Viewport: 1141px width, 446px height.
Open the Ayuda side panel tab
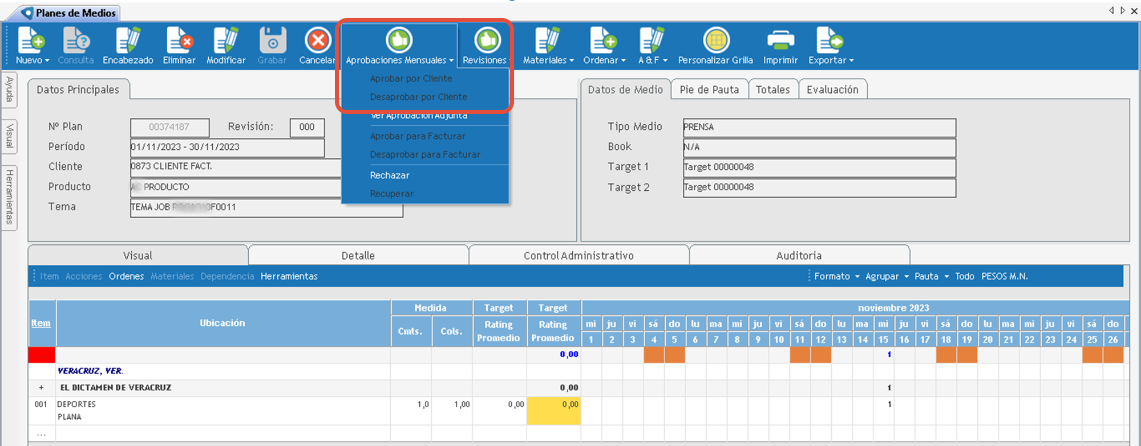pyautogui.click(x=9, y=89)
